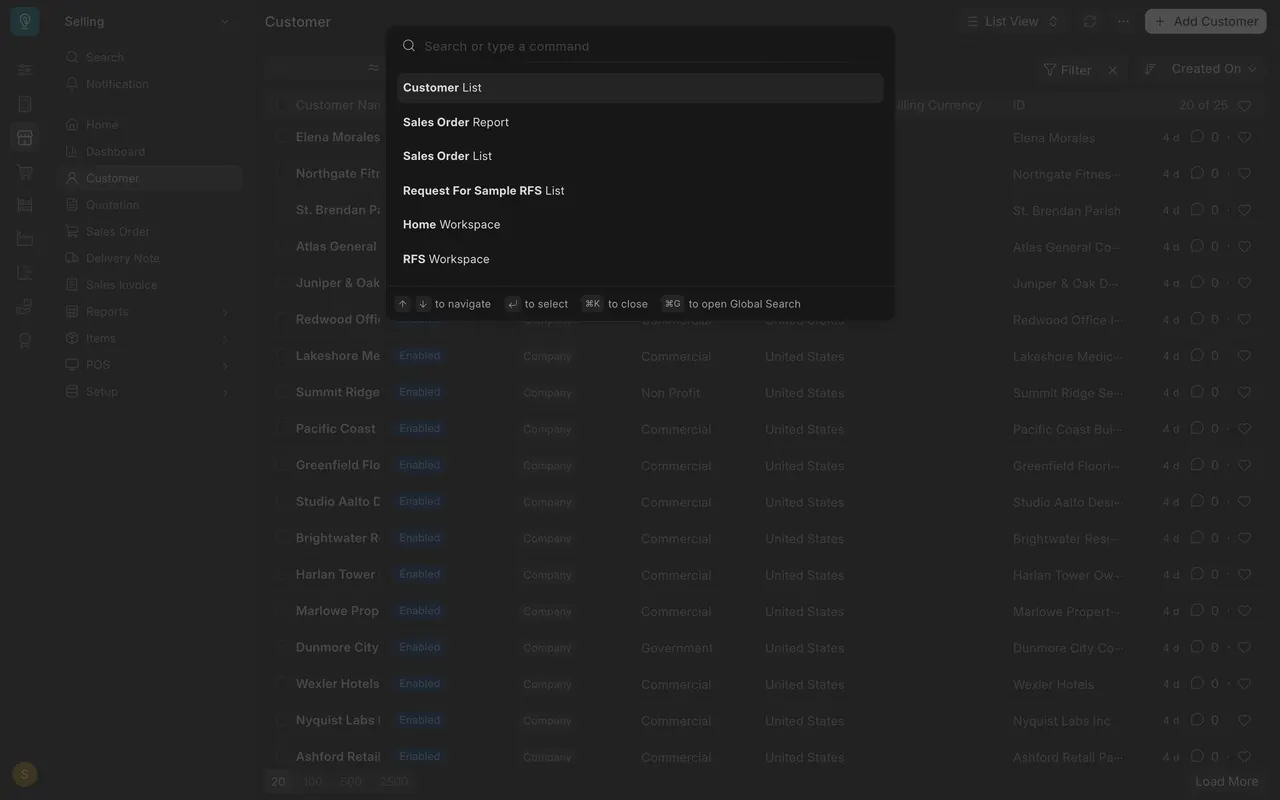Tick the checkbox for Lakeshore Medical row
The height and width of the screenshot is (800, 1280).
point(280,356)
